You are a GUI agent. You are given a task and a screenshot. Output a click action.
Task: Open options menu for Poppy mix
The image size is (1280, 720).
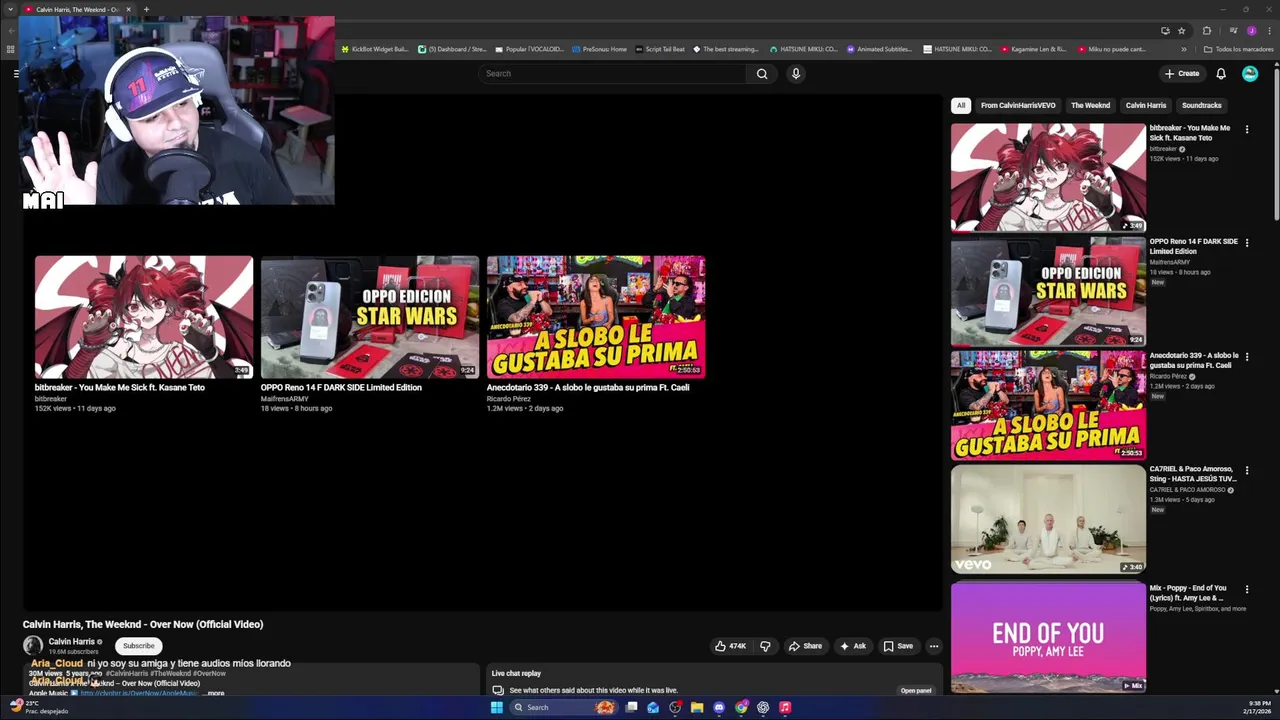1246,589
